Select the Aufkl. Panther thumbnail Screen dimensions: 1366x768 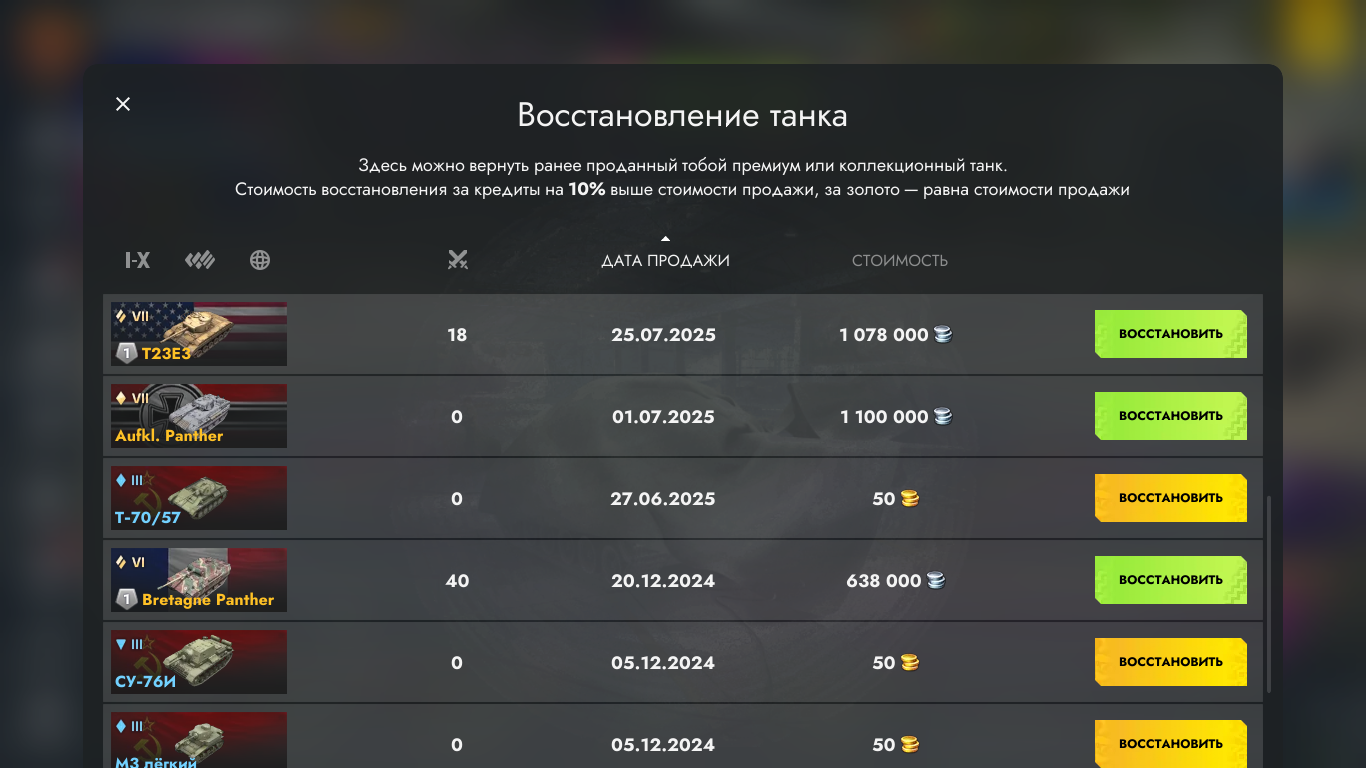[x=199, y=416]
